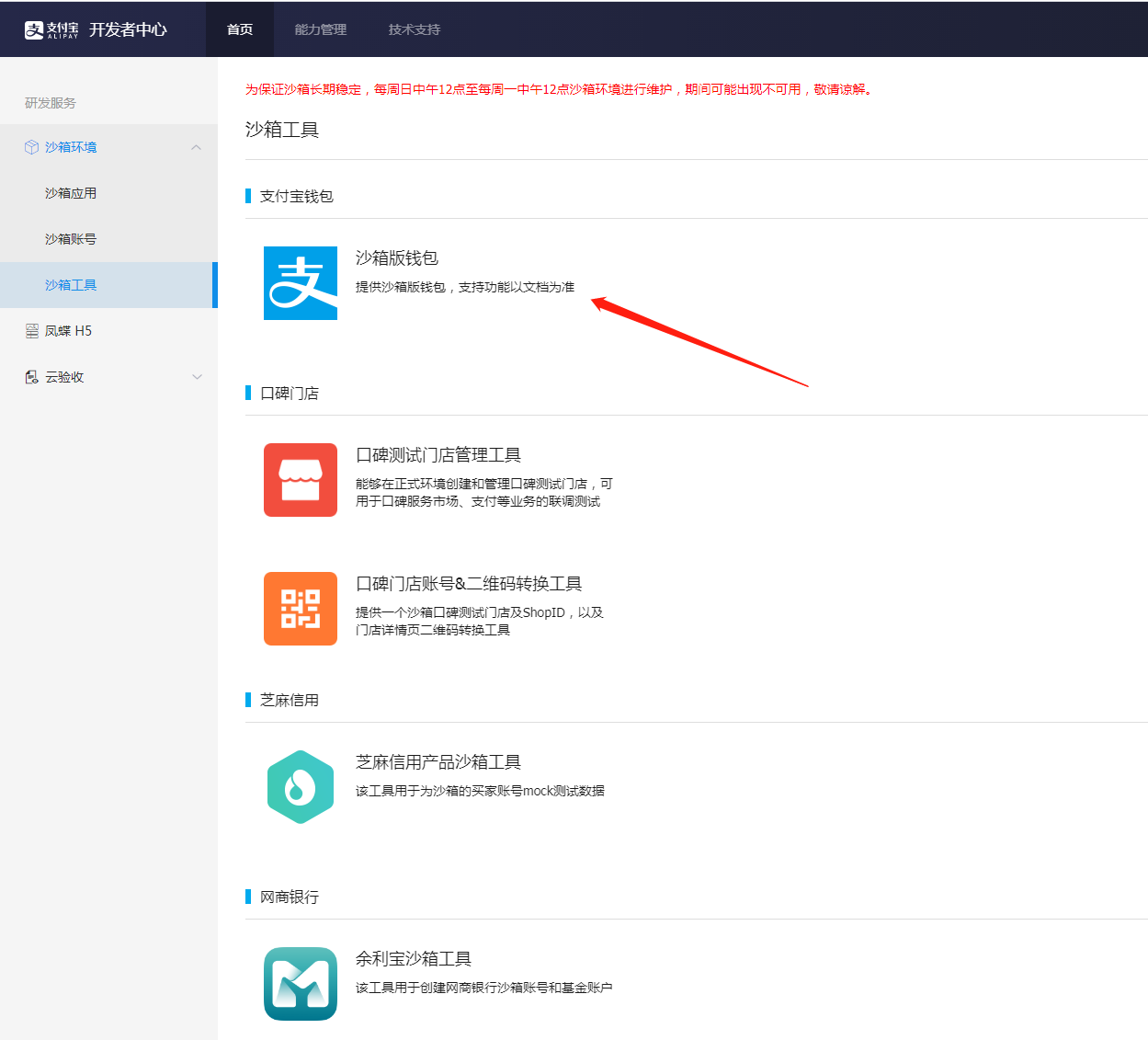This screenshot has width=1148, height=1040.
Task: Click the 凤蝶 H5 icon
Action: [32, 331]
